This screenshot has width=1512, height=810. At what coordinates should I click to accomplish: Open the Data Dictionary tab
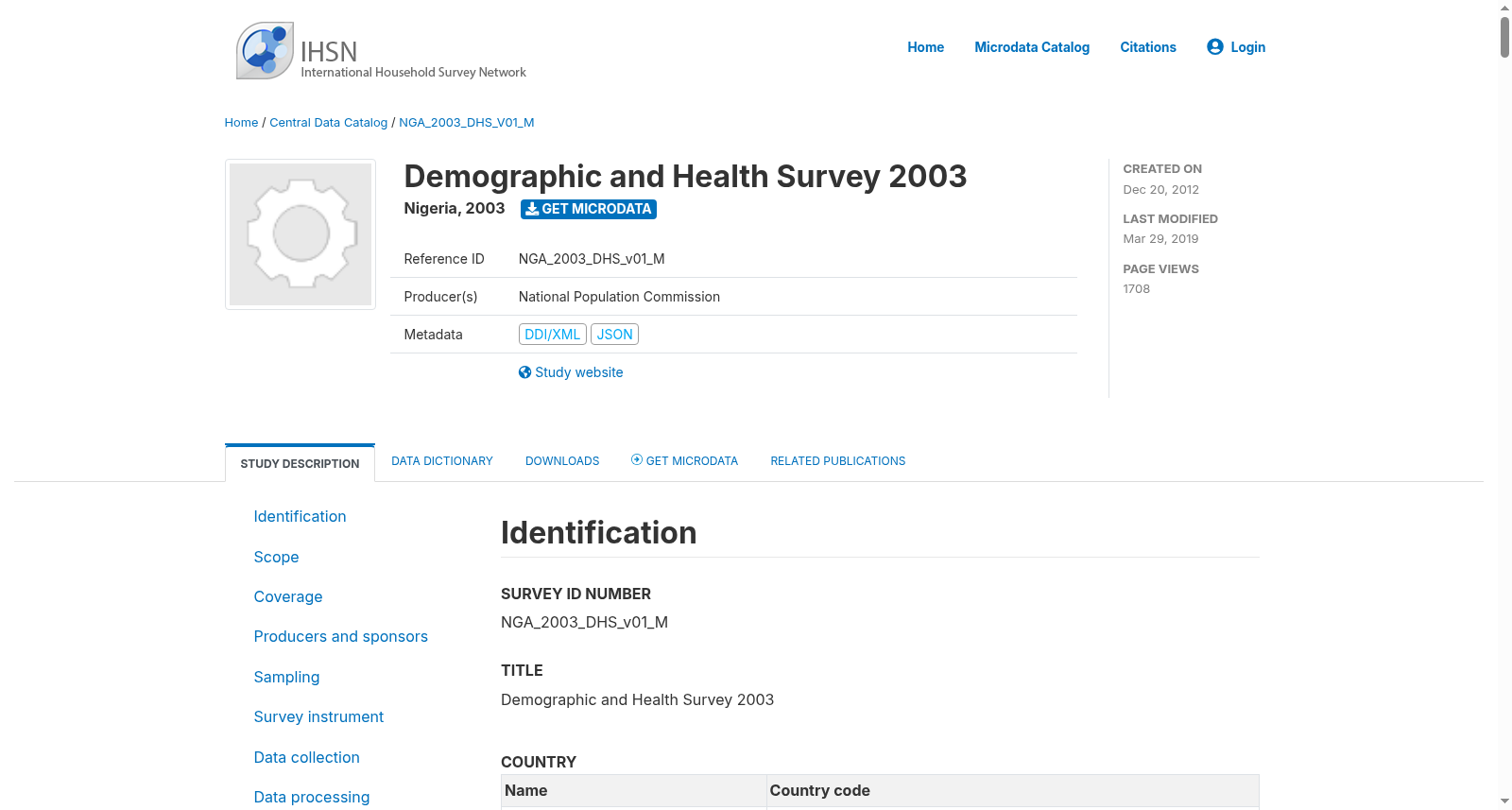(442, 461)
